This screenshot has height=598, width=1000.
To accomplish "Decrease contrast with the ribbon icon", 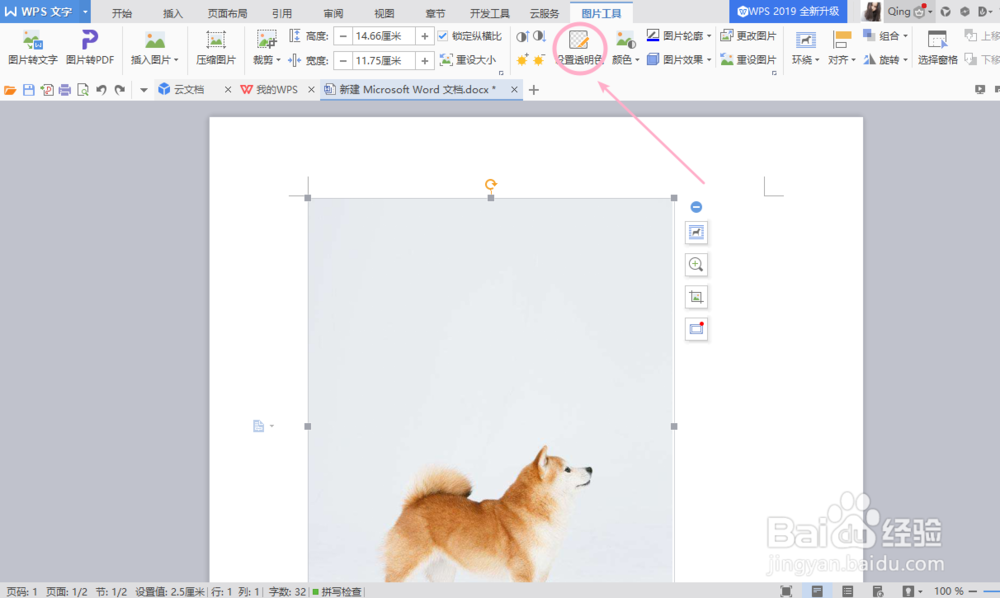I will [540, 36].
